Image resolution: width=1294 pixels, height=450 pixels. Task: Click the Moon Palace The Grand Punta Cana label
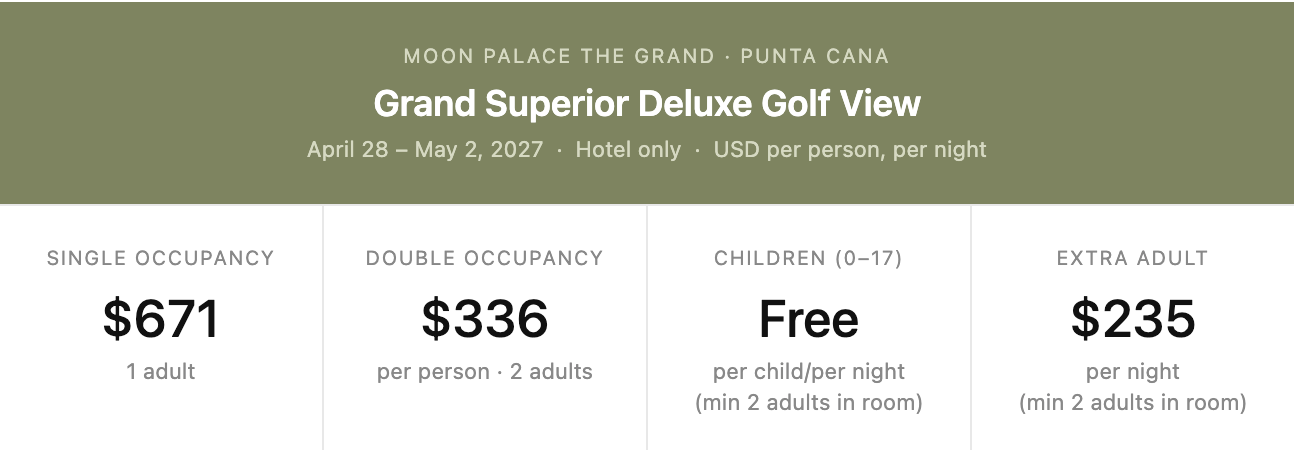[x=646, y=56]
